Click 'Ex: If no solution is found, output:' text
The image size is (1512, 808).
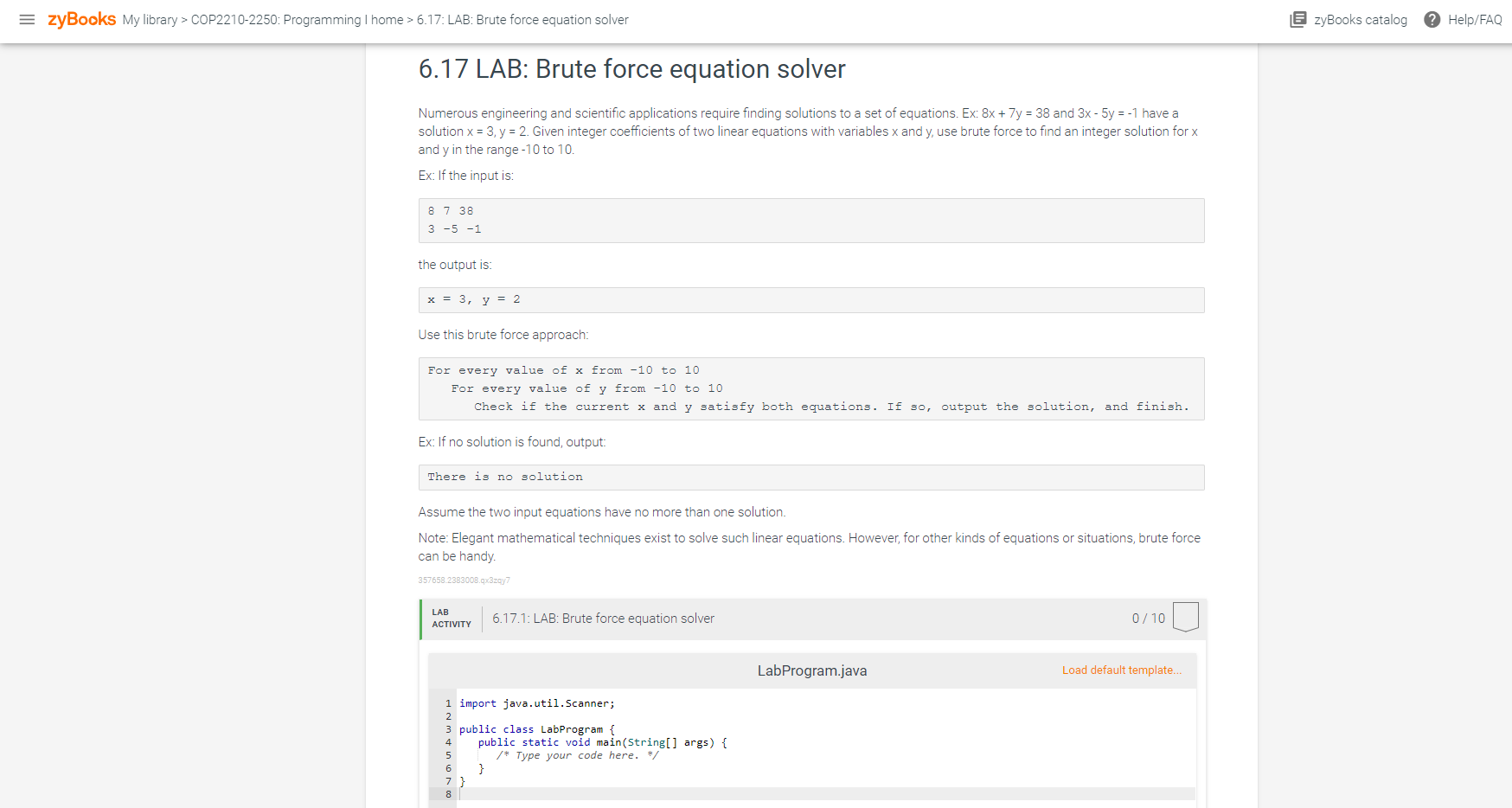point(512,442)
